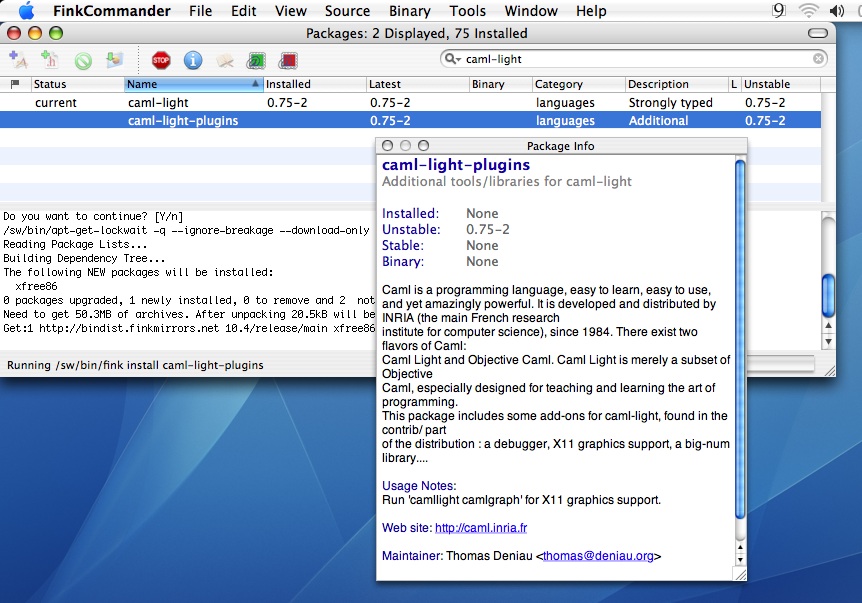Click the output pane scroll down arrow
862x603 pixels.
[828, 341]
